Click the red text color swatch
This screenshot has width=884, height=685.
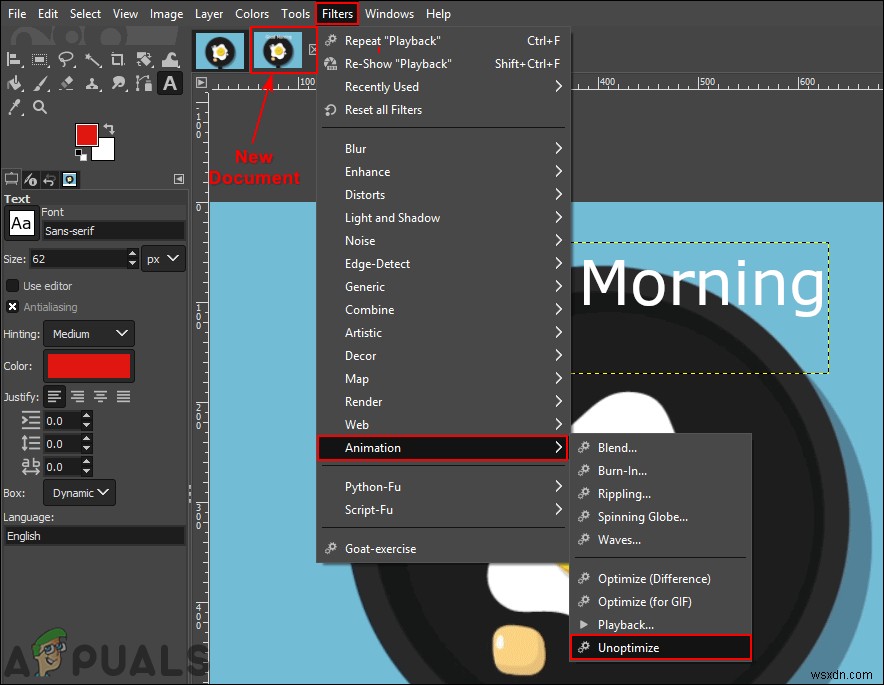(x=88, y=366)
